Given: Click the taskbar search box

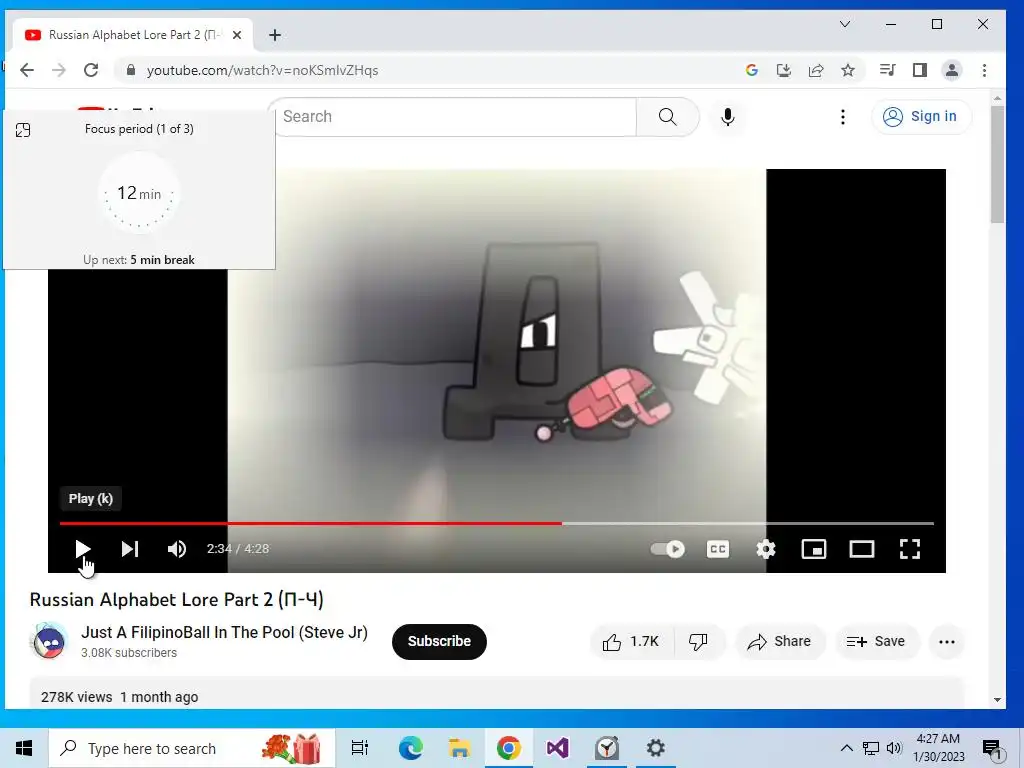Looking at the screenshot, I should point(192,748).
